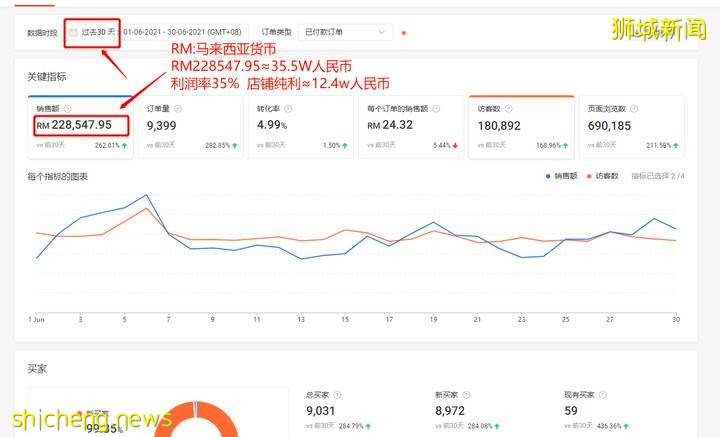
Task: Click green up arrow beside 284.79%
Action: [368, 426]
